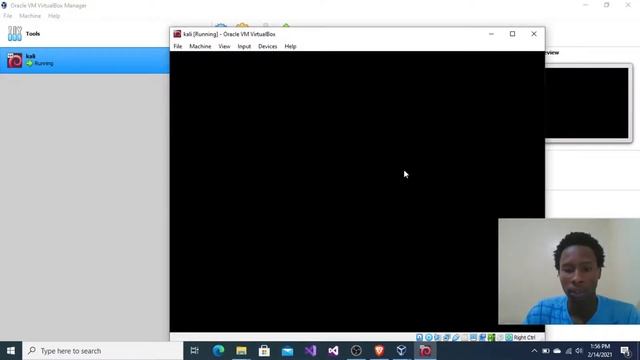Open View menu in kali VM window

click(x=224, y=47)
